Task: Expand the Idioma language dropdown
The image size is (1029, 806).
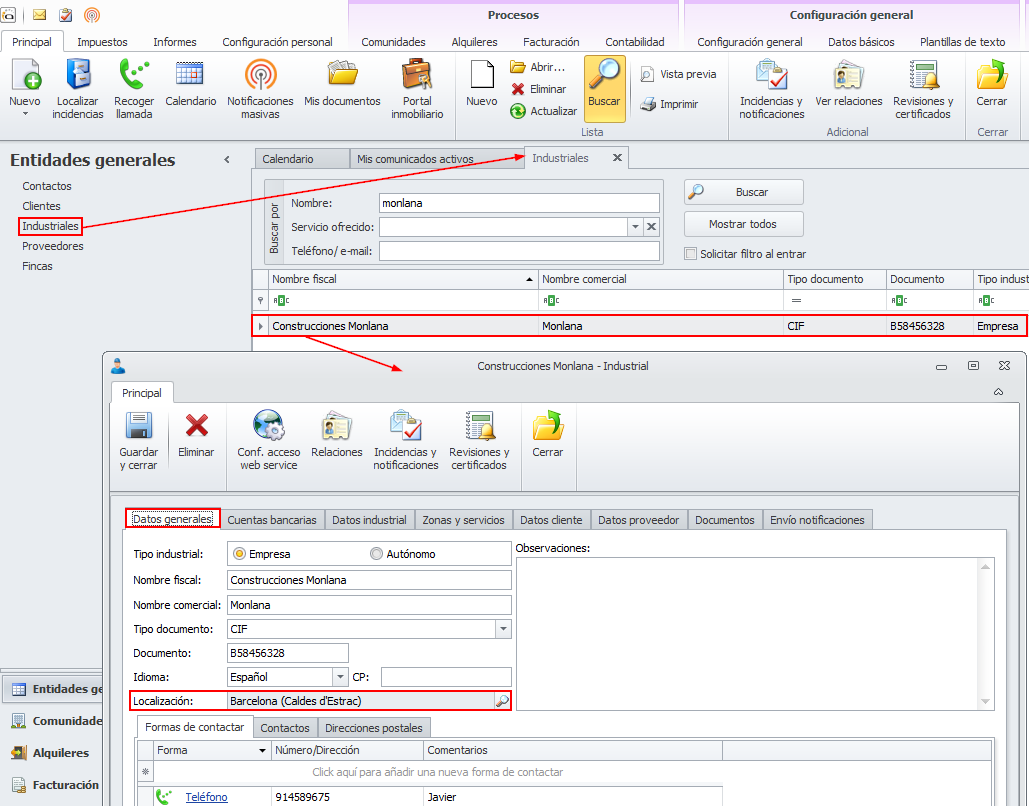Action: [x=340, y=677]
